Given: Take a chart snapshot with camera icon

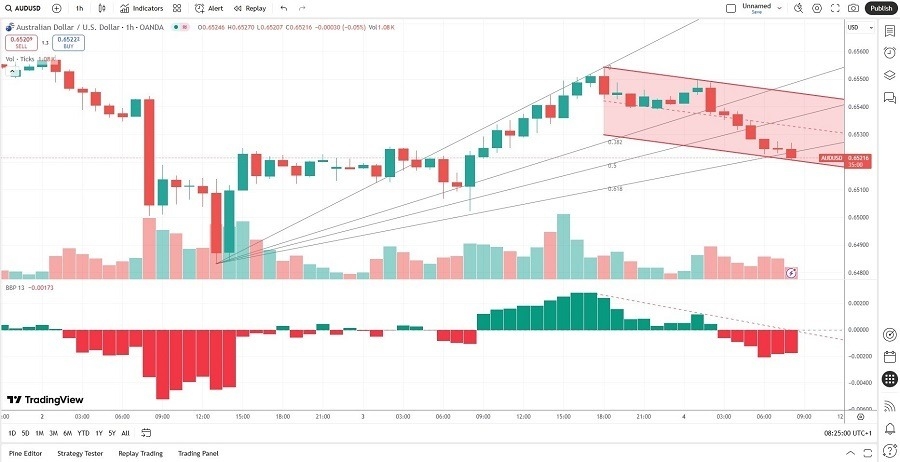Looking at the screenshot, I should pyautogui.click(x=853, y=8).
